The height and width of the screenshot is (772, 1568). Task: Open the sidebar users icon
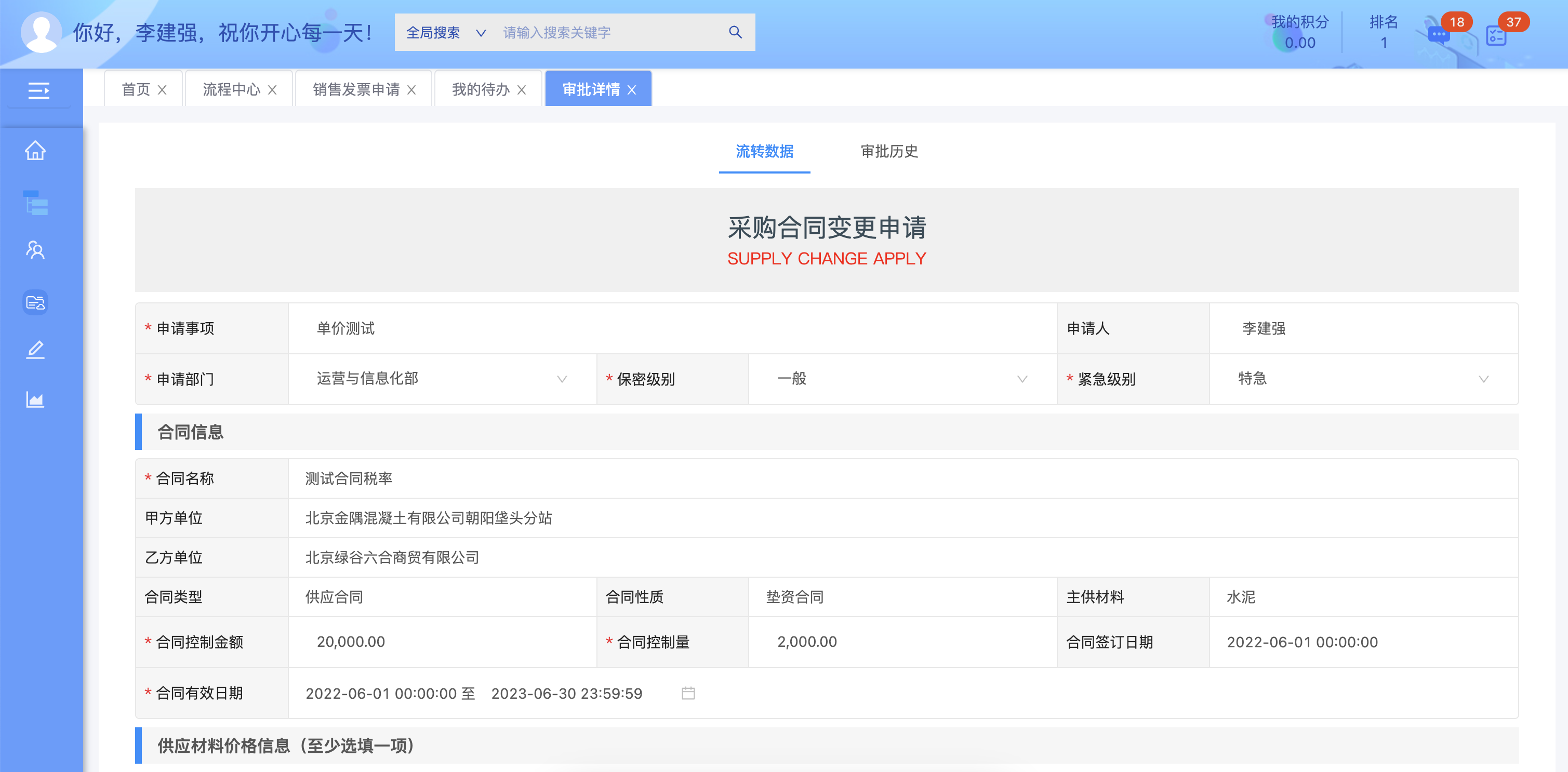pyautogui.click(x=35, y=249)
